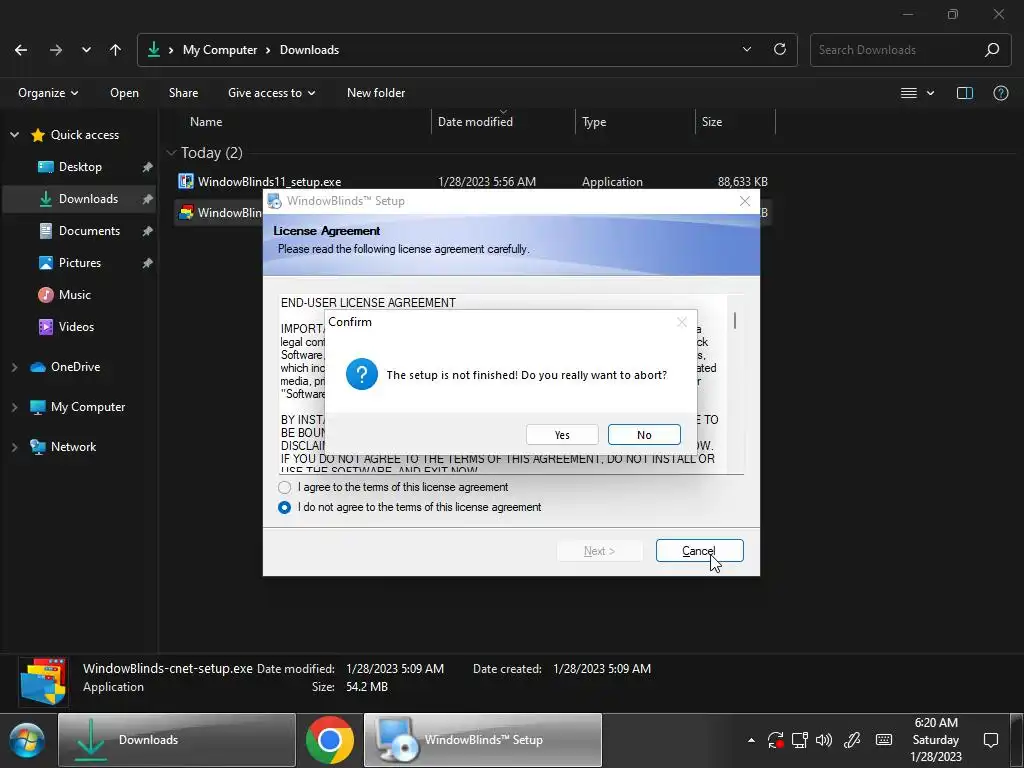Launch Google Chrome from the taskbar
This screenshot has width=1024, height=768.
[330, 740]
